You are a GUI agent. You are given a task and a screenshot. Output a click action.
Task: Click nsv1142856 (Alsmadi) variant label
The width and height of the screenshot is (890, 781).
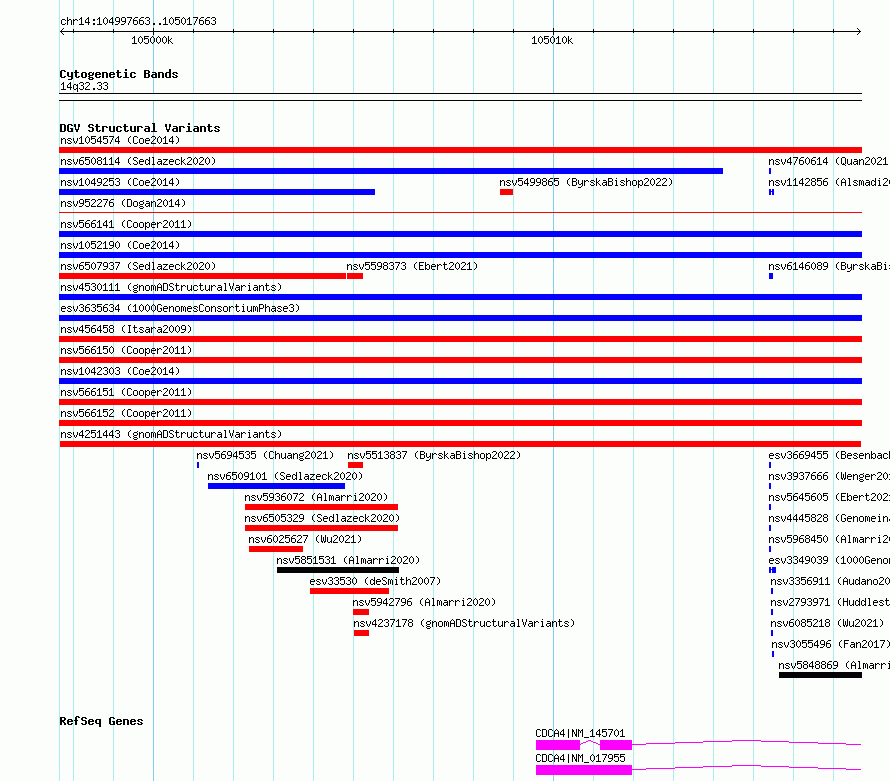(x=828, y=182)
